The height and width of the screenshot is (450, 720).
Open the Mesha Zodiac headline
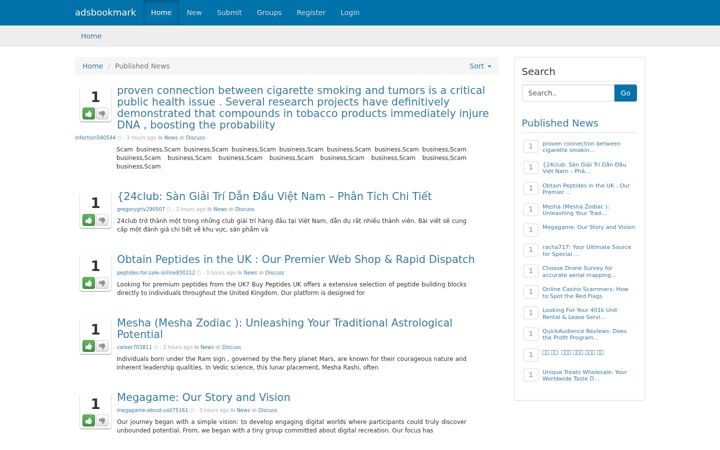click(x=284, y=328)
